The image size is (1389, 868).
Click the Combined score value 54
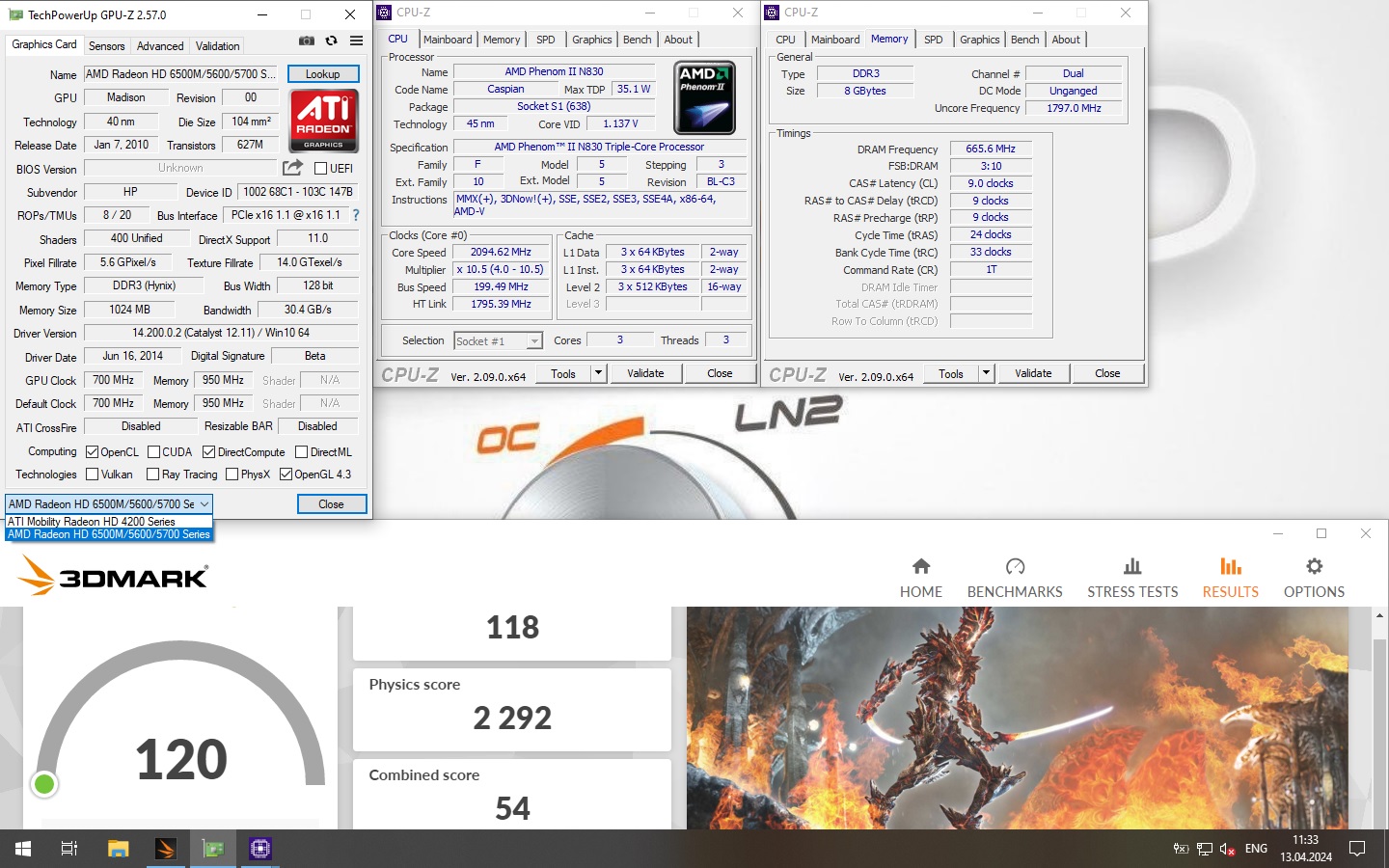click(x=512, y=809)
